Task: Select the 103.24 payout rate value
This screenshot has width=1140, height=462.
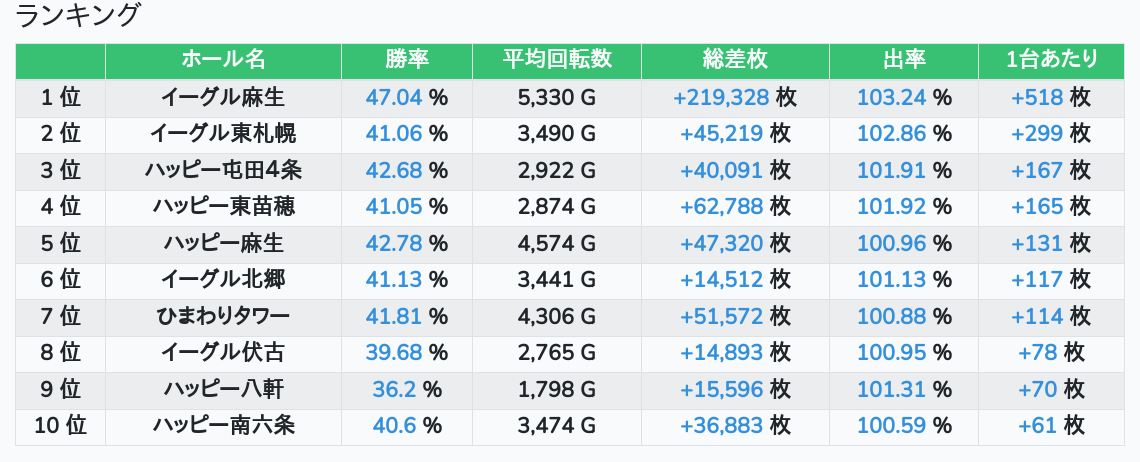Action: pos(892,97)
